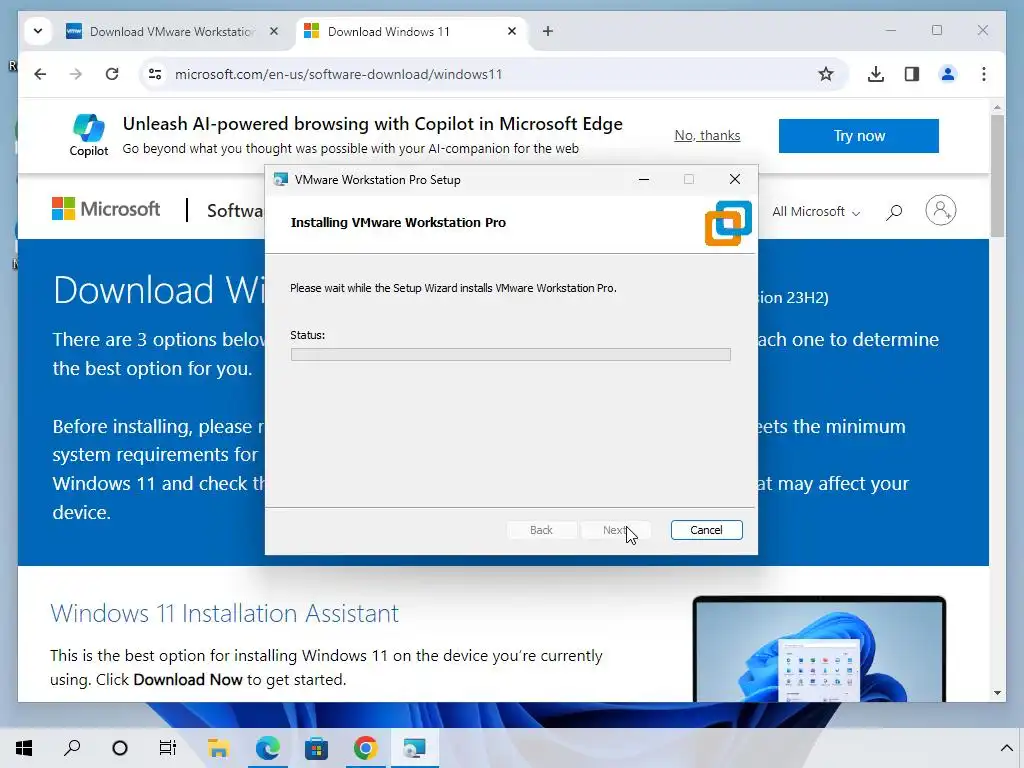Open site information icon in address bar

[x=155, y=74]
